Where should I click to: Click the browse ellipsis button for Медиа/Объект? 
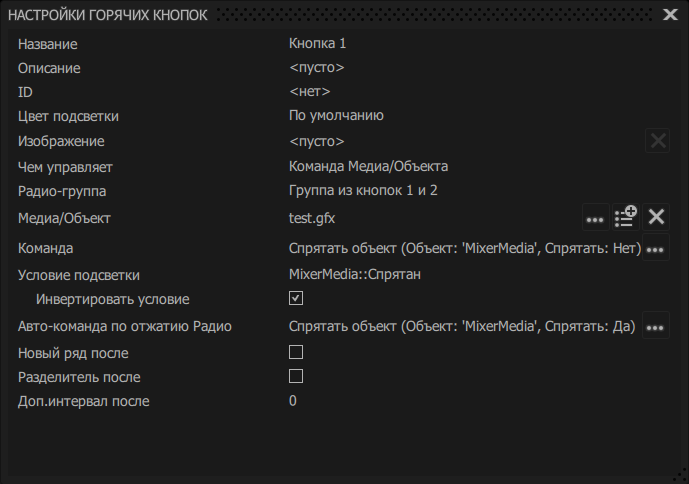(x=595, y=218)
